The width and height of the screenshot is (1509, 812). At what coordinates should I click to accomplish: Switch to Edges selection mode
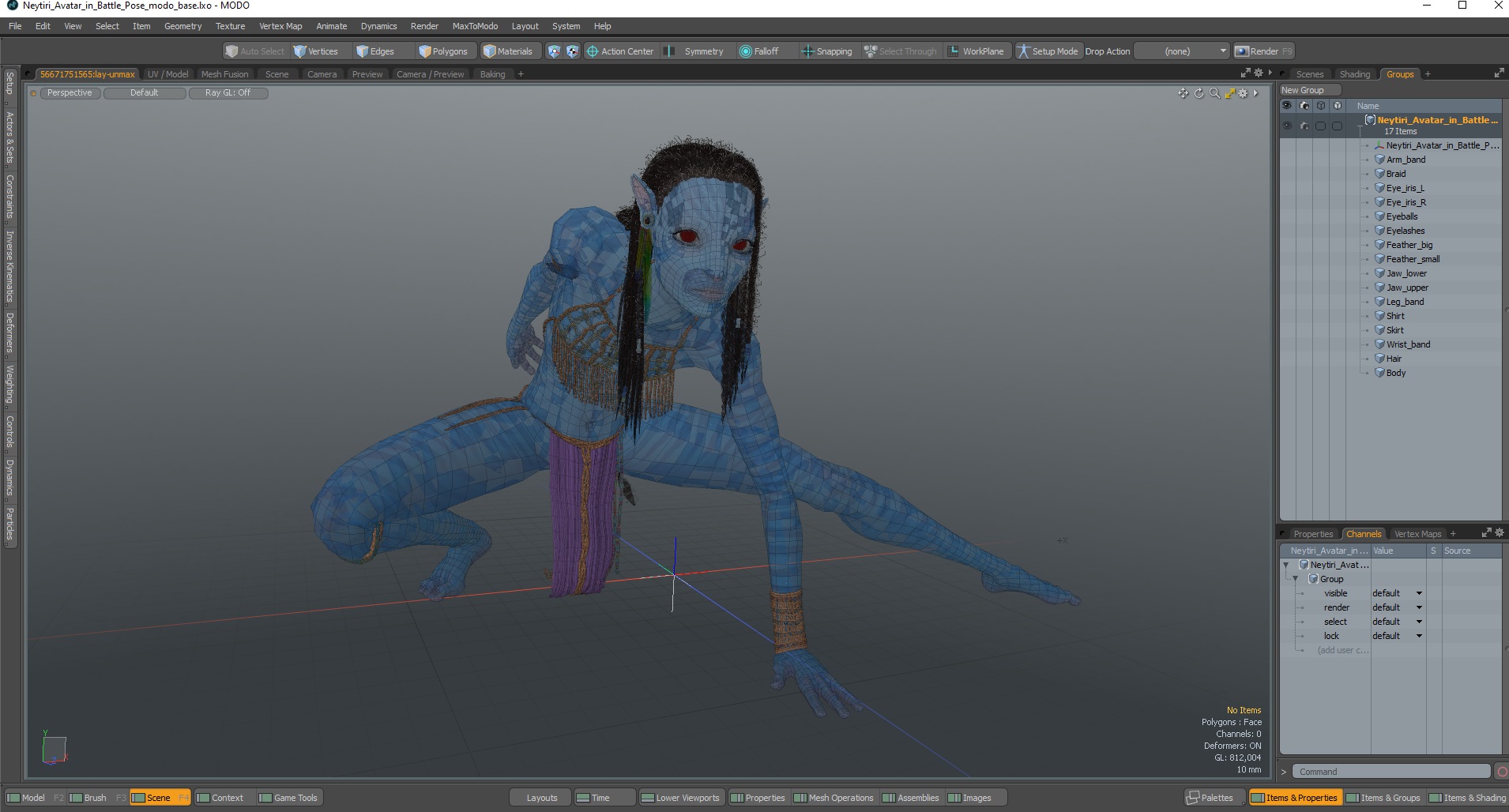[x=375, y=51]
